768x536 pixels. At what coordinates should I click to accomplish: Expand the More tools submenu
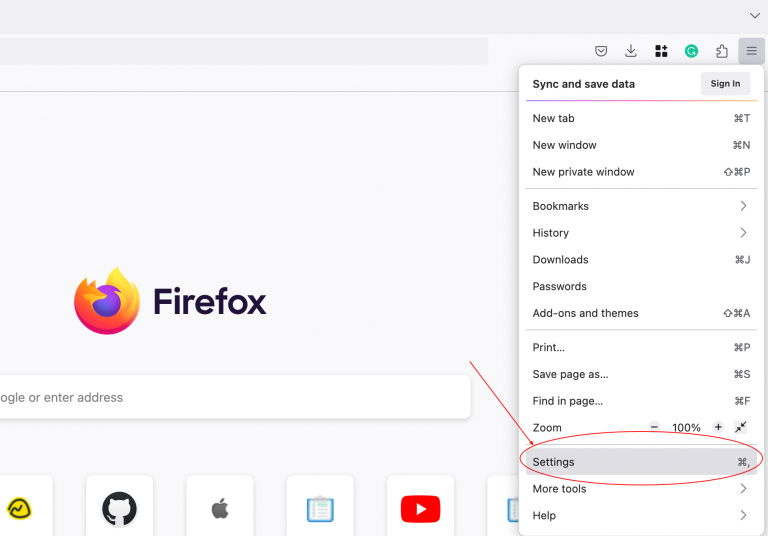[641, 489]
